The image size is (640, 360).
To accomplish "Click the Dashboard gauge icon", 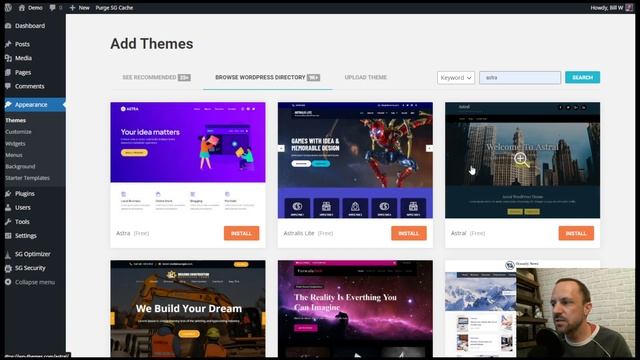I will [8, 26].
